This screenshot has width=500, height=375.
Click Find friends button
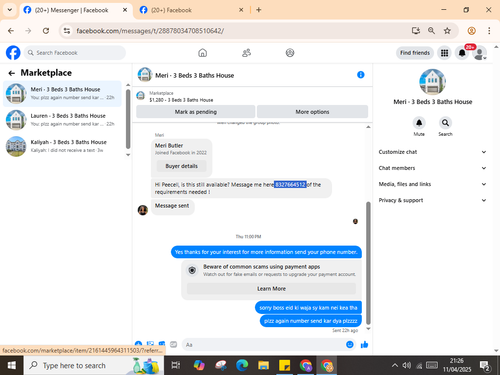[415, 53]
